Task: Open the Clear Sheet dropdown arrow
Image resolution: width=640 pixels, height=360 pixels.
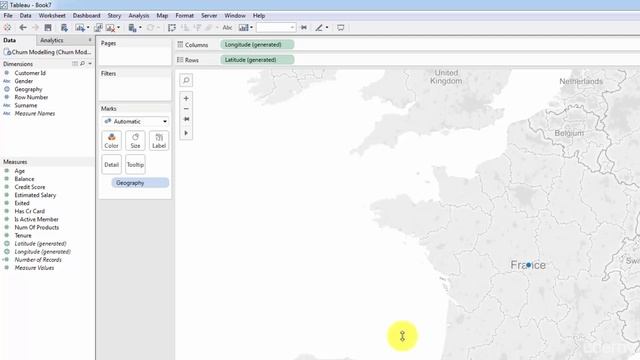Action: 118,27
